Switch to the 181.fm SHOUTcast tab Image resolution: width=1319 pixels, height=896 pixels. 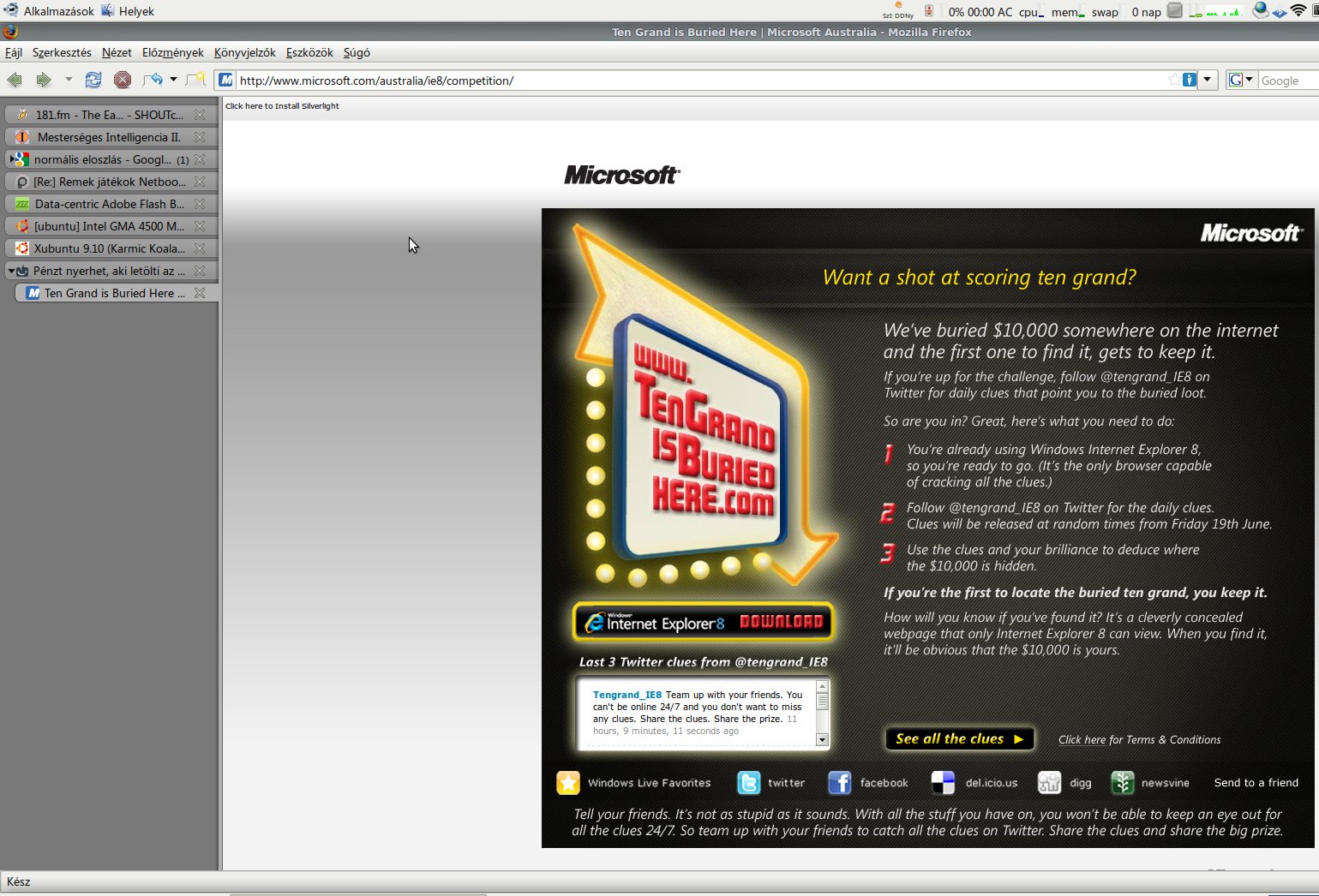pos(111,114)
